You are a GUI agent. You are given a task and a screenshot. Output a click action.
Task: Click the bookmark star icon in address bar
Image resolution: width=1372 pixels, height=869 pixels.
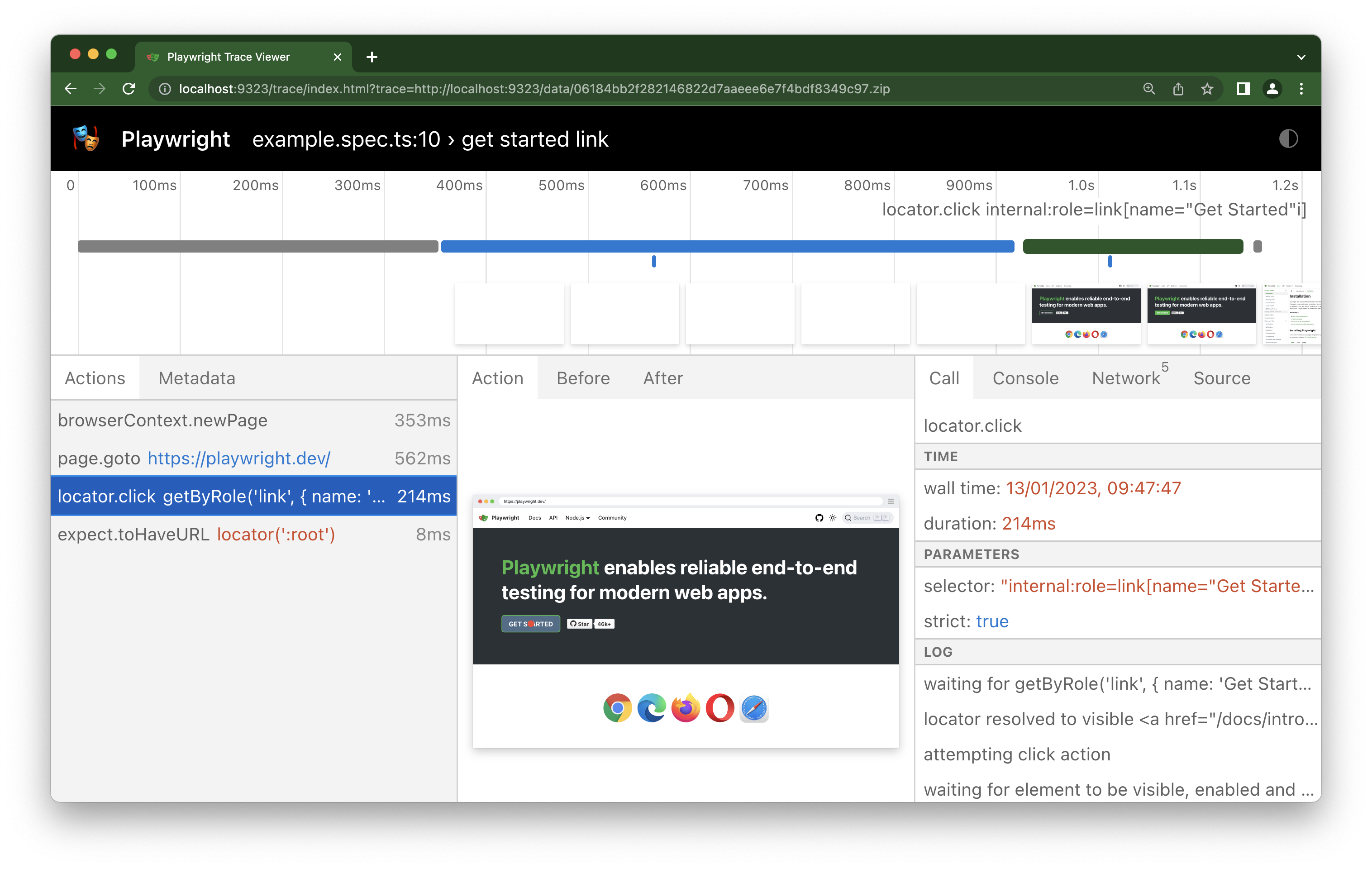pos(1206,89)
